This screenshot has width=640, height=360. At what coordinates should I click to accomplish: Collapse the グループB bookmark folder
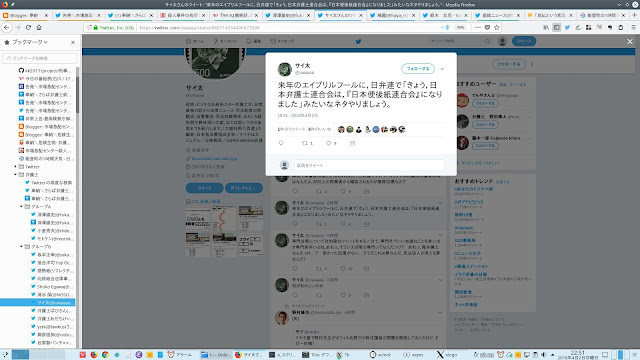pos(22,247)
